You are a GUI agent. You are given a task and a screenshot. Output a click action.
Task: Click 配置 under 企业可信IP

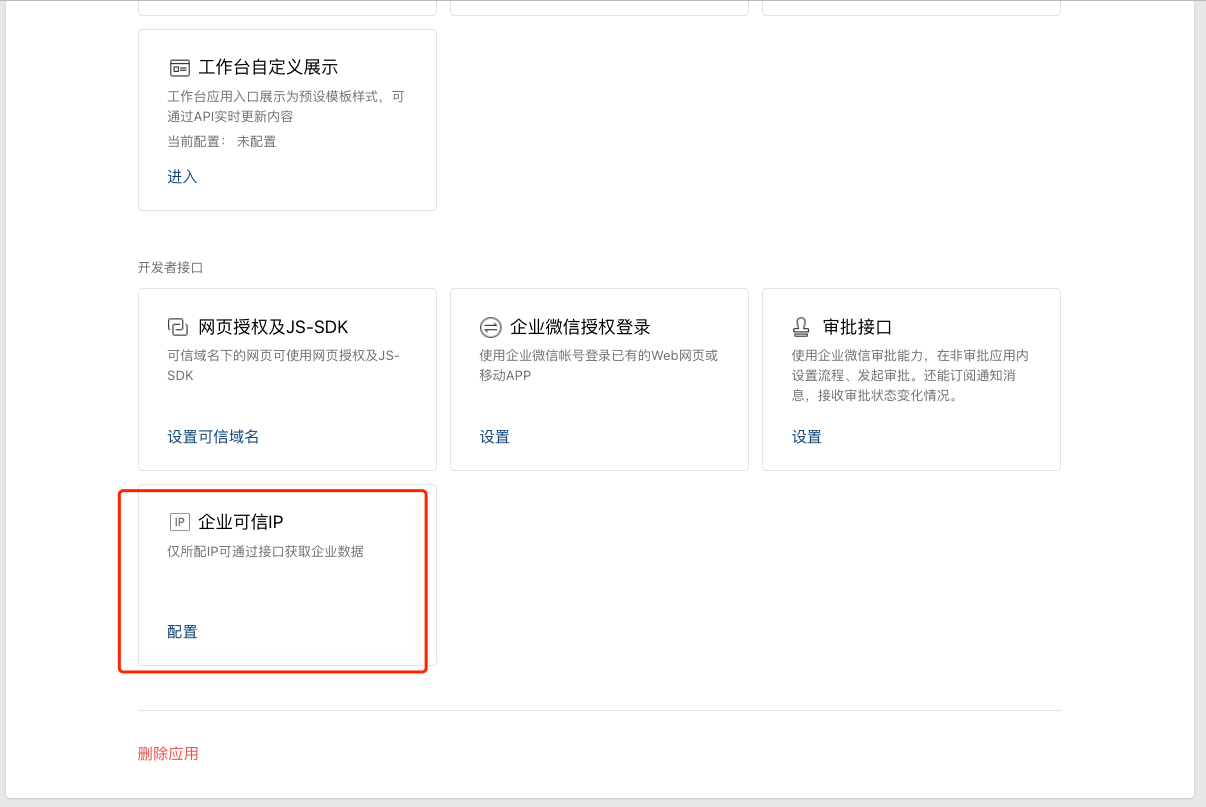(x=182, y=632)
